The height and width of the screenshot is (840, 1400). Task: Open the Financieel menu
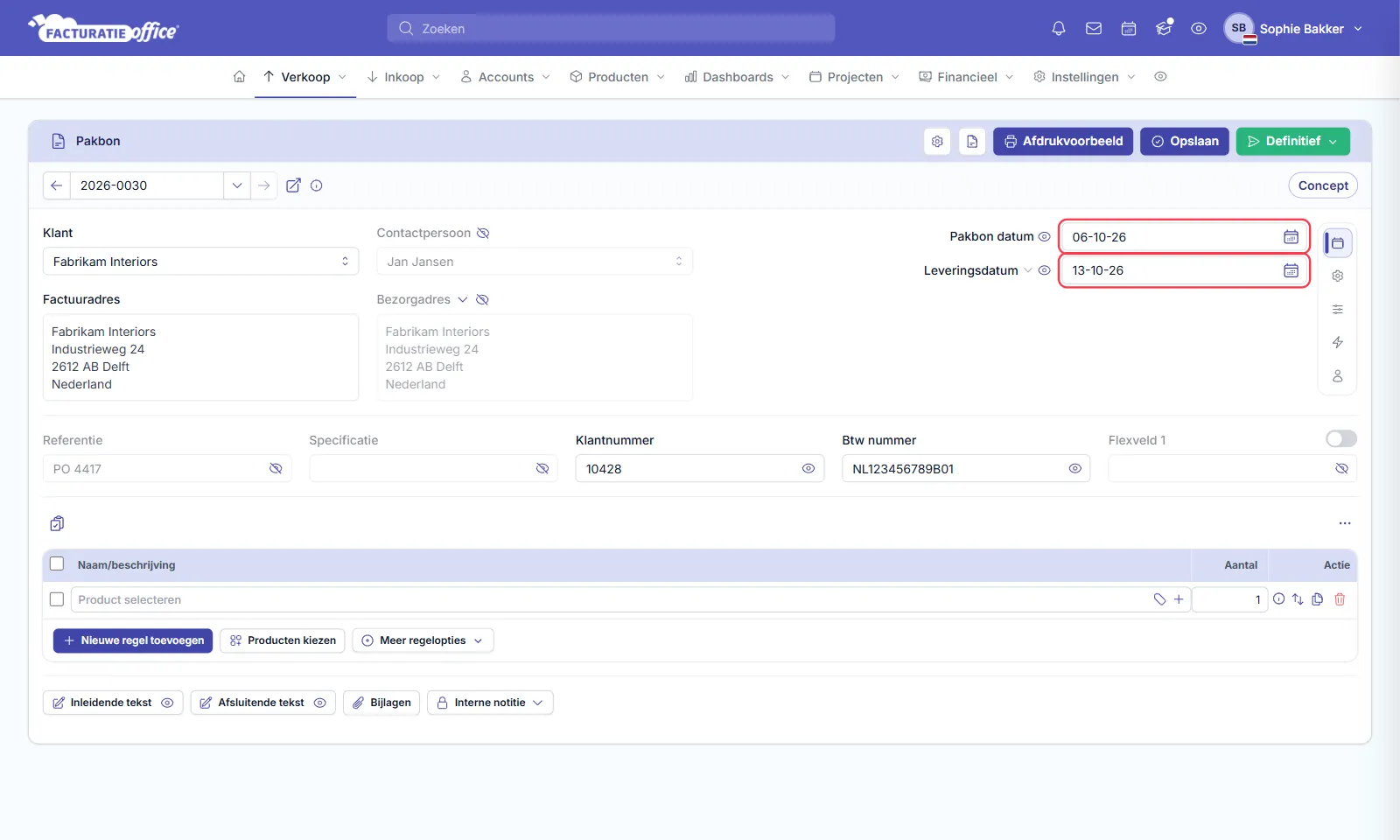tap(967, 77)
